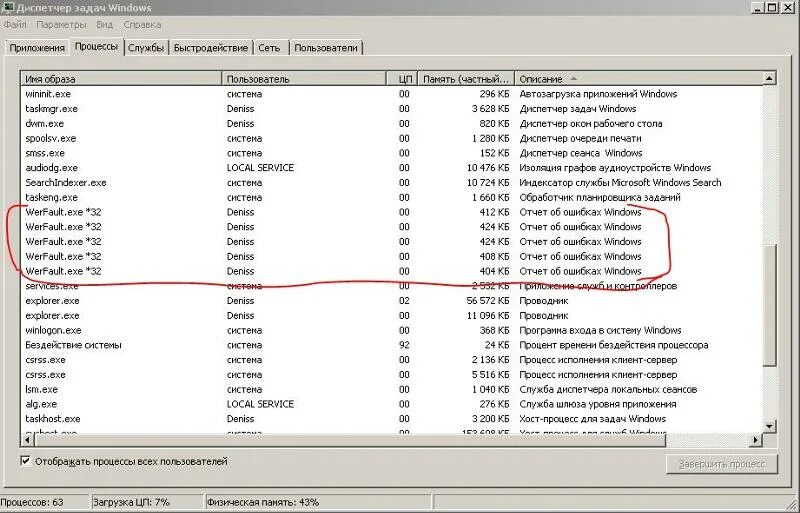
Task: Select the smss.exe process row
Action: 392,153
